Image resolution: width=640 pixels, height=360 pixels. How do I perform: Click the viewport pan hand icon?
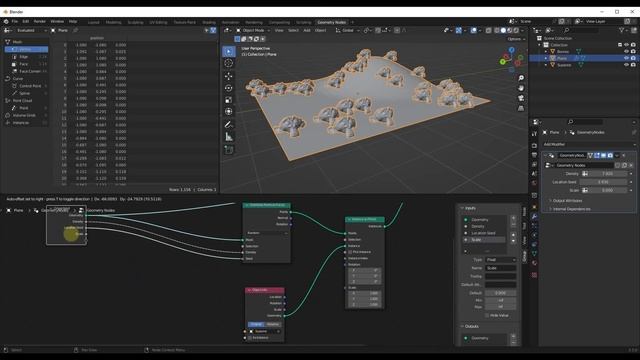(521, 88)
